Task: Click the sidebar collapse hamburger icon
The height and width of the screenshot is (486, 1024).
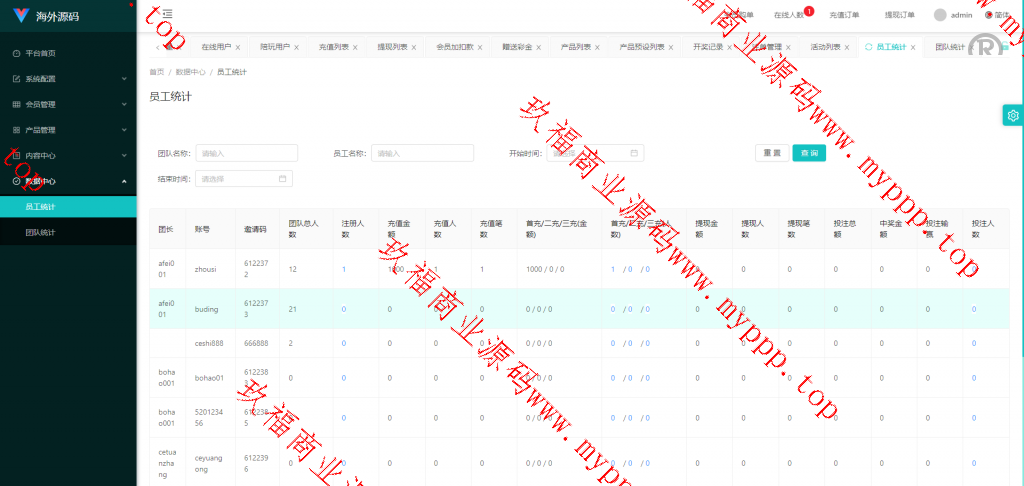Action: click(167, 14)
